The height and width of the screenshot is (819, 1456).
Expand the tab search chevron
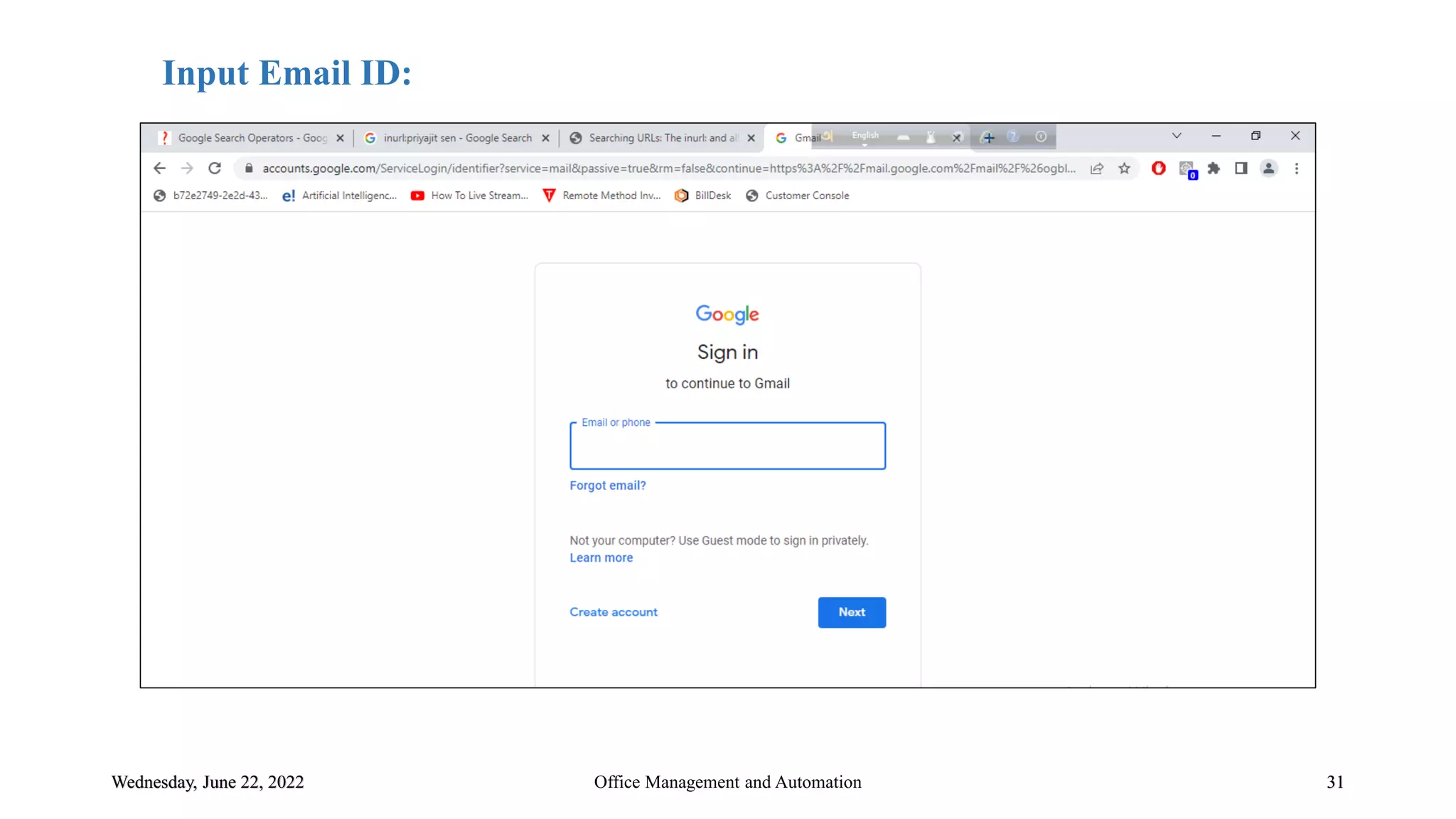1177,136
